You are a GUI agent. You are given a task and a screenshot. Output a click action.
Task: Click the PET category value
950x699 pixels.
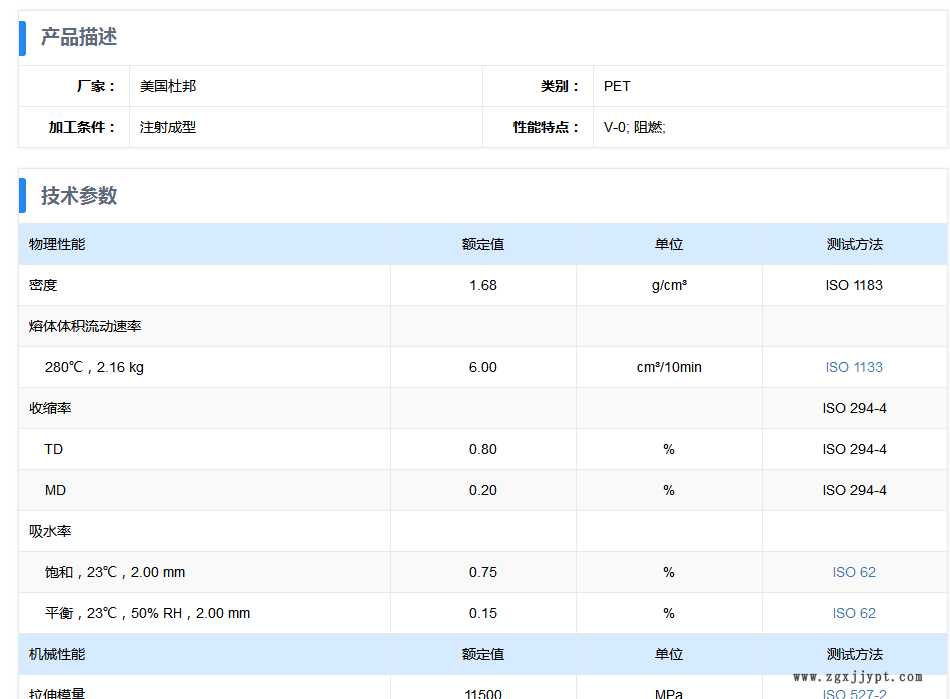(617, 86)
